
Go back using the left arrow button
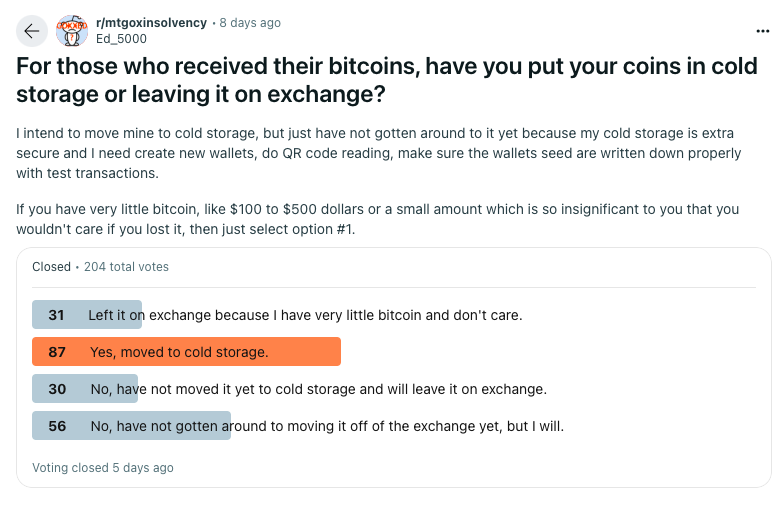coord(32,31)
